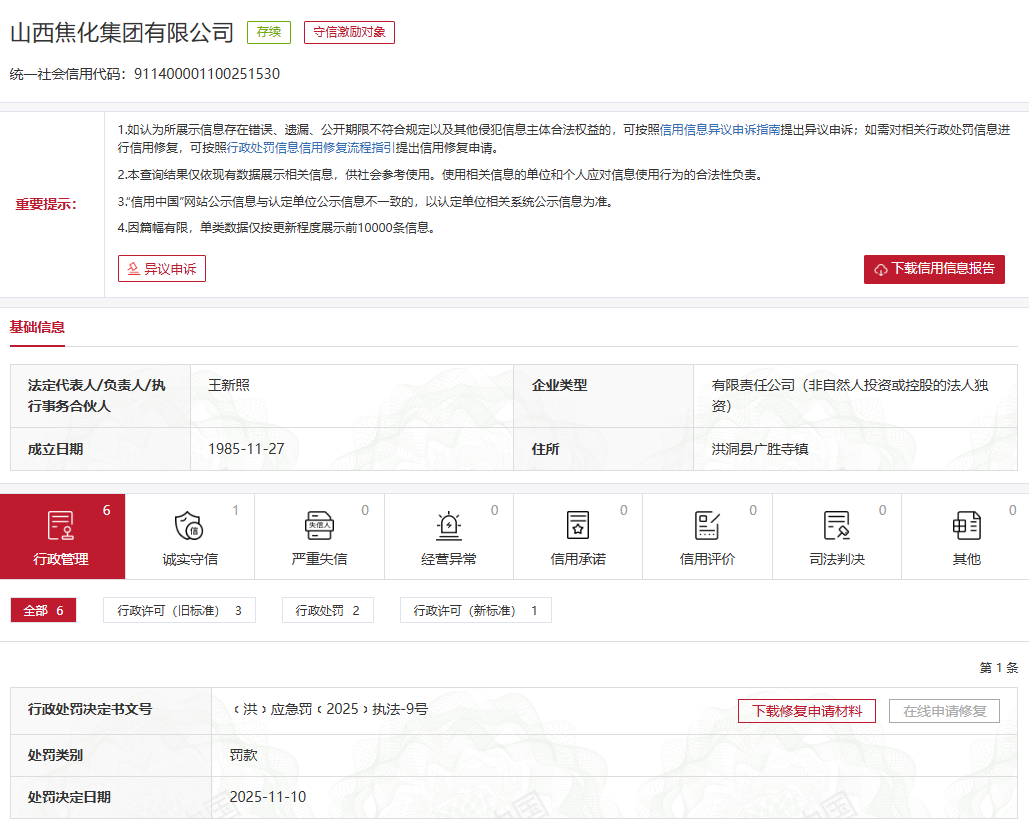1029x819 pixels.
Task: Filter by 全部 6 records
Action: (43, 610)
